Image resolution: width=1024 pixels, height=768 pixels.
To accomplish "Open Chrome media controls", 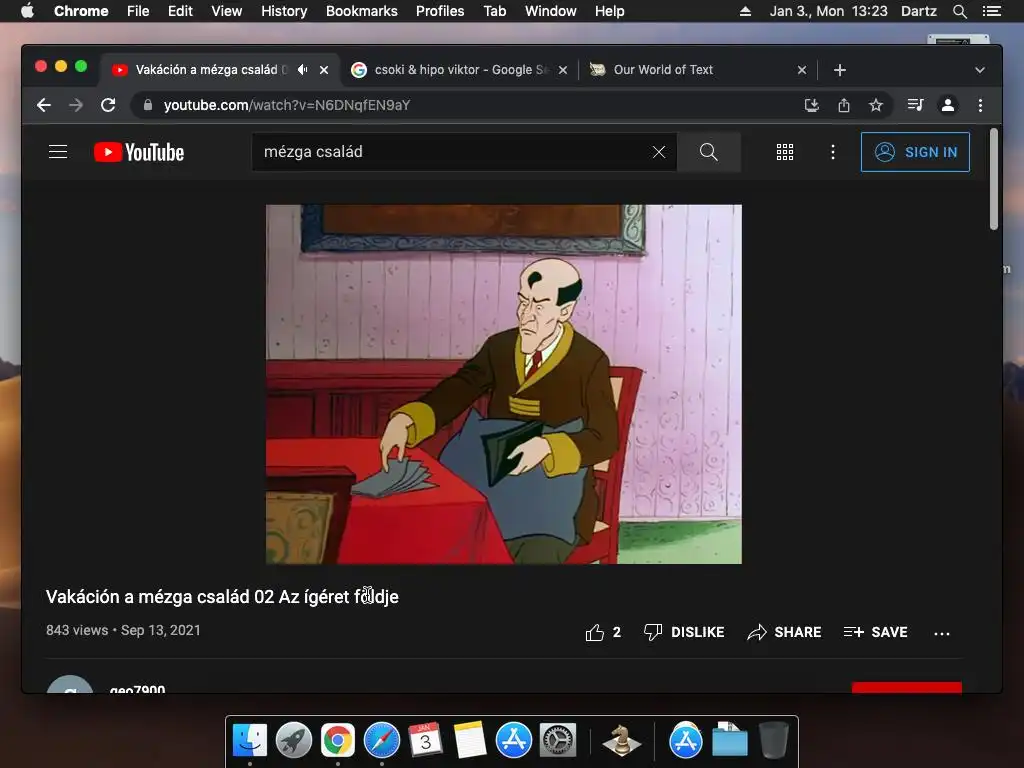I will [916, 105].
